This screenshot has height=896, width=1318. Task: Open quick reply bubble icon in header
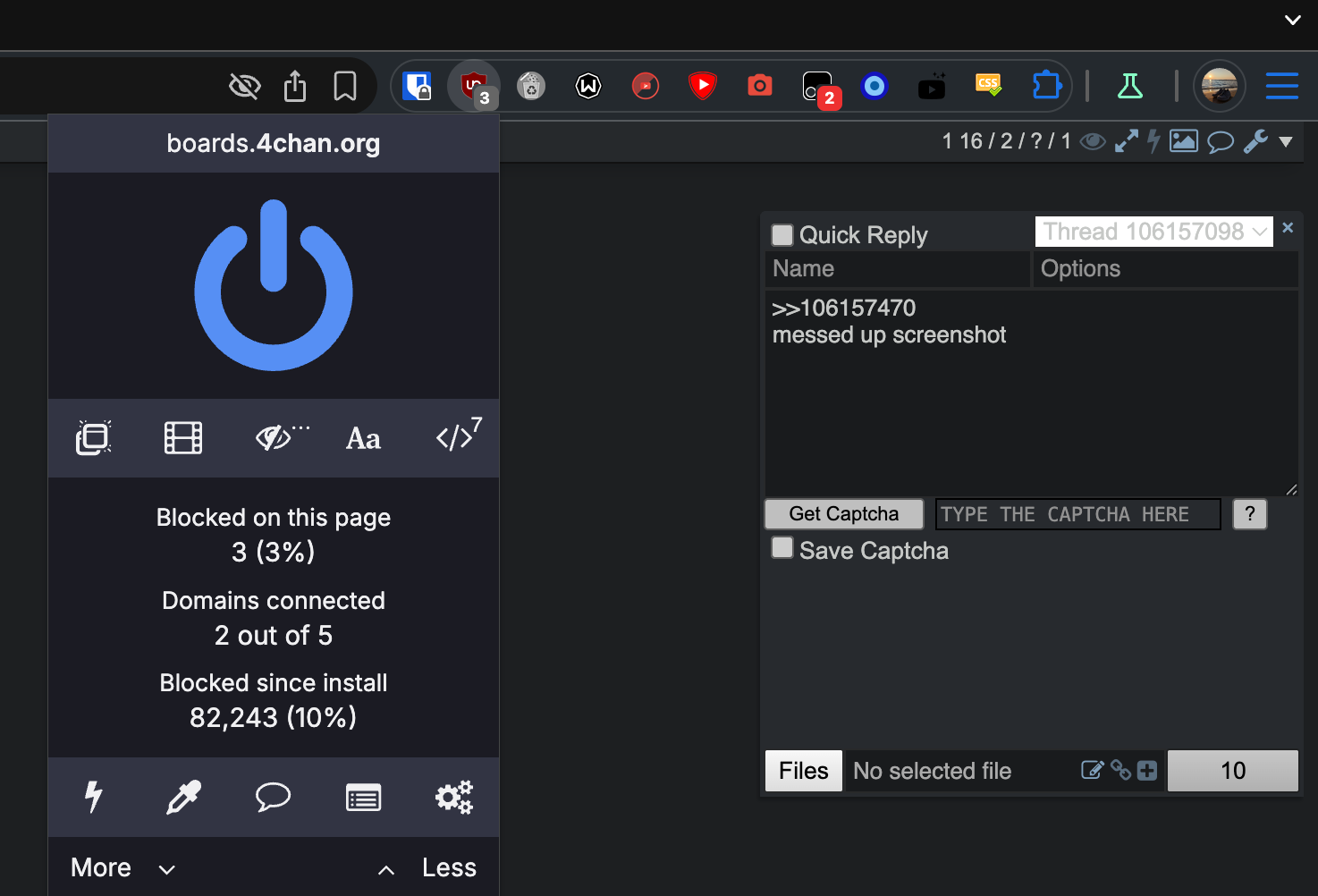[1221, 142]
